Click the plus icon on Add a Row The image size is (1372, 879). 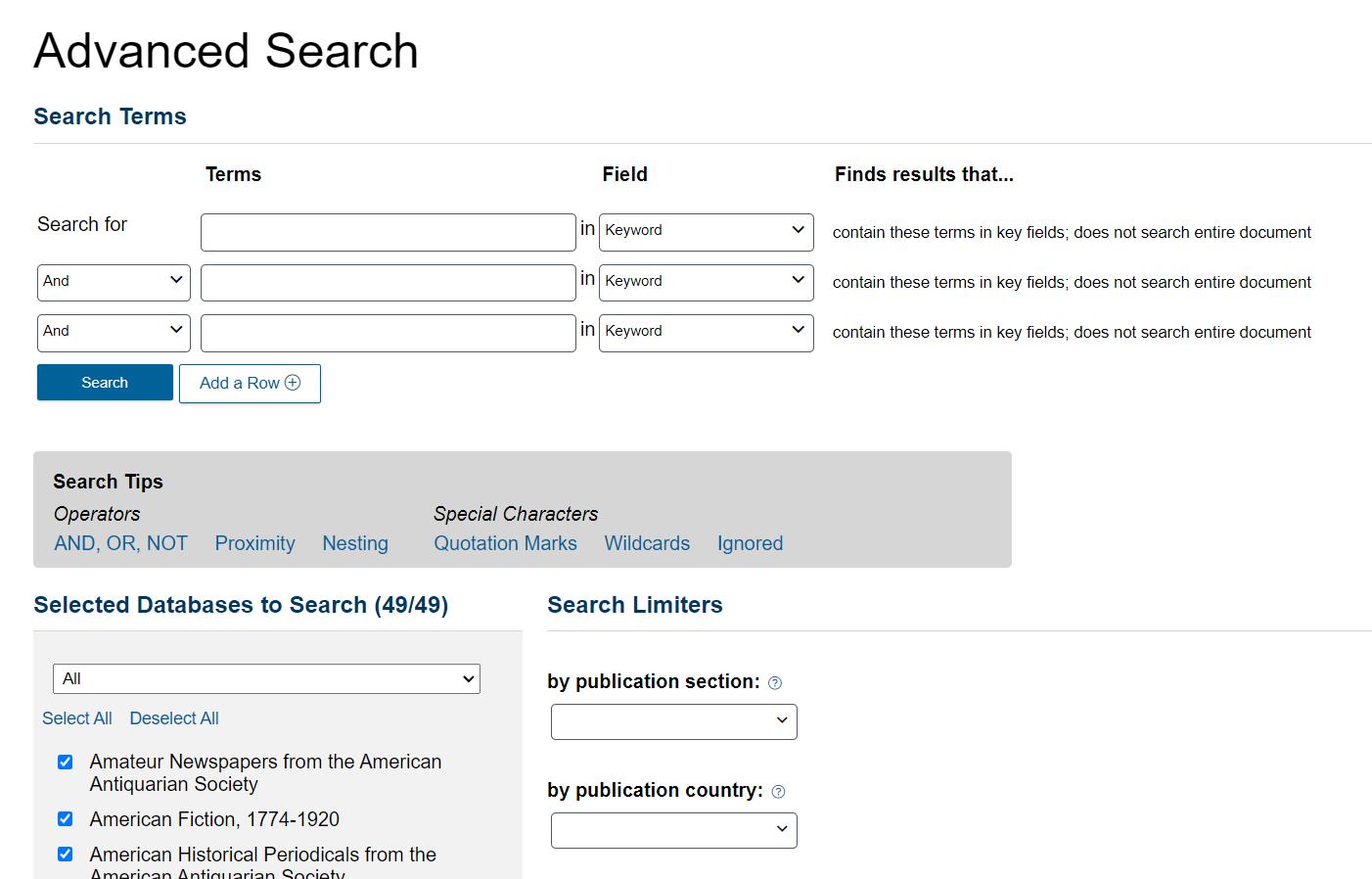(292, 383)
